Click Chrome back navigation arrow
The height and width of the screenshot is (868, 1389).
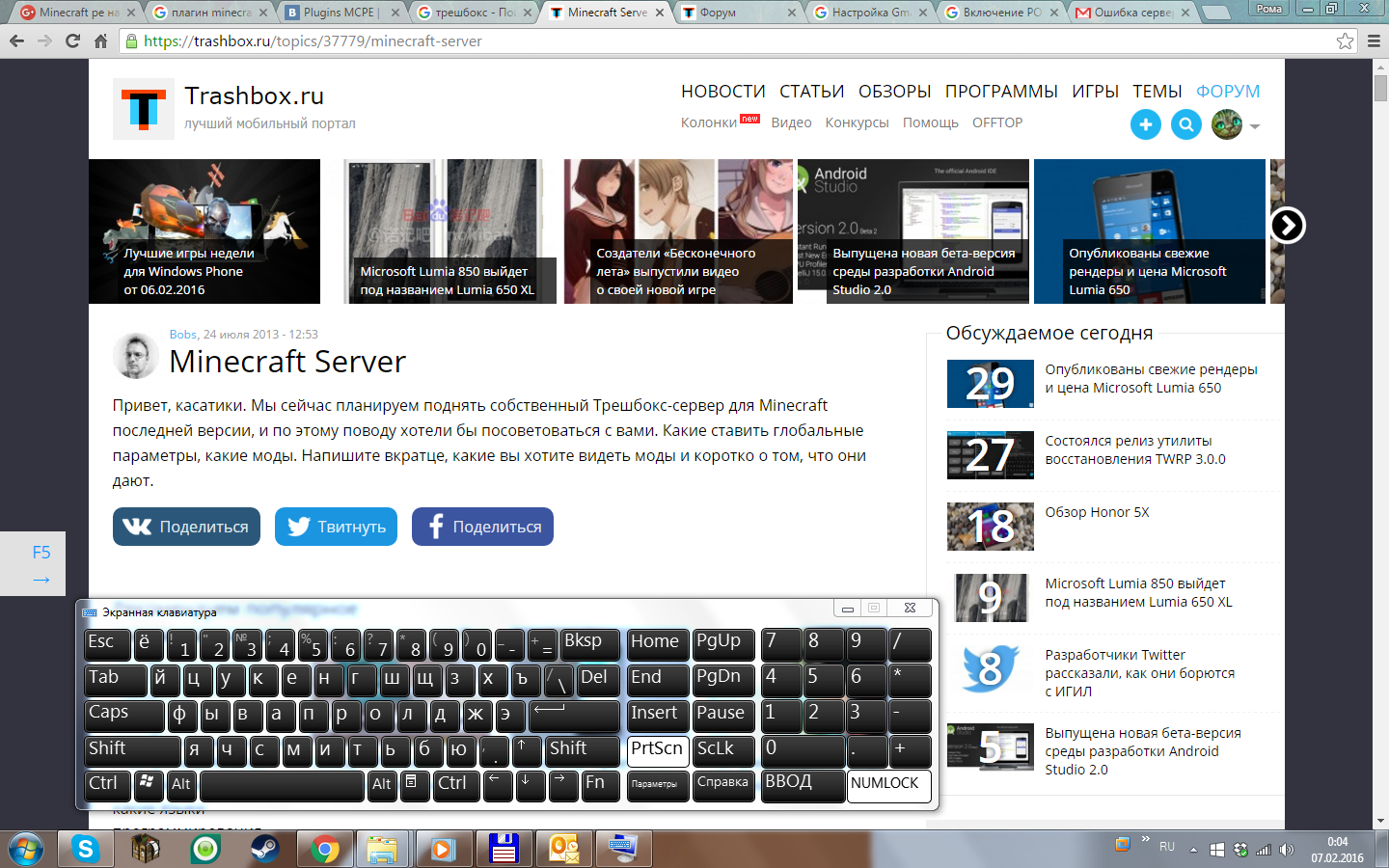16,41
